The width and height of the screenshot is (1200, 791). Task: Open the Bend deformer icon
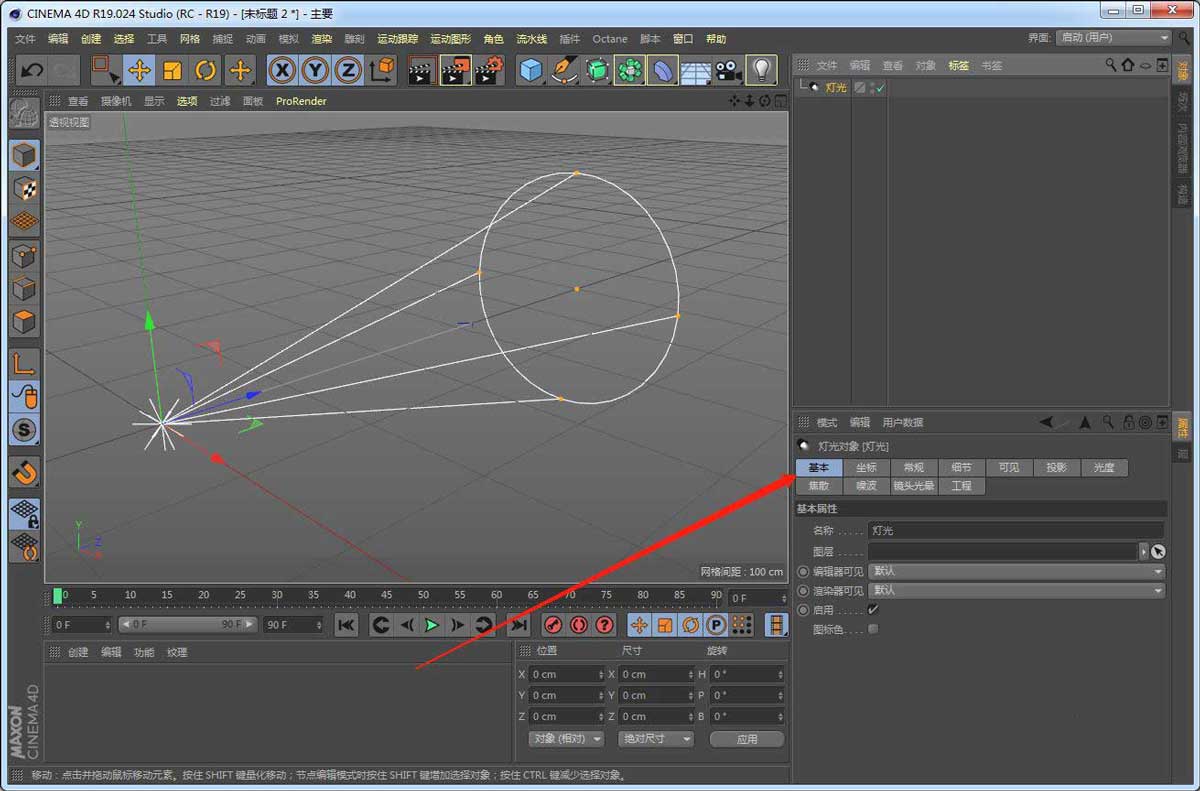pyautogui.click(x=663, y=70)
